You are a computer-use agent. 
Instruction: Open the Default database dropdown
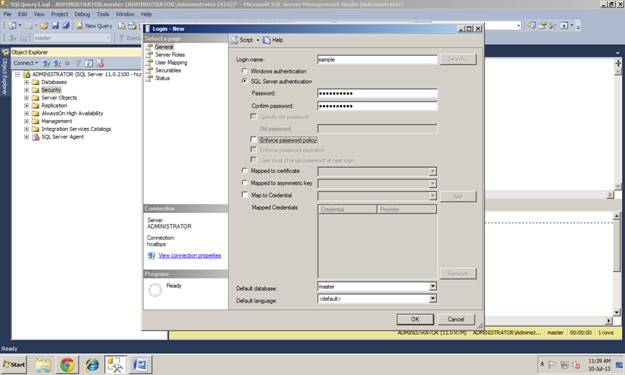[432, 286]
